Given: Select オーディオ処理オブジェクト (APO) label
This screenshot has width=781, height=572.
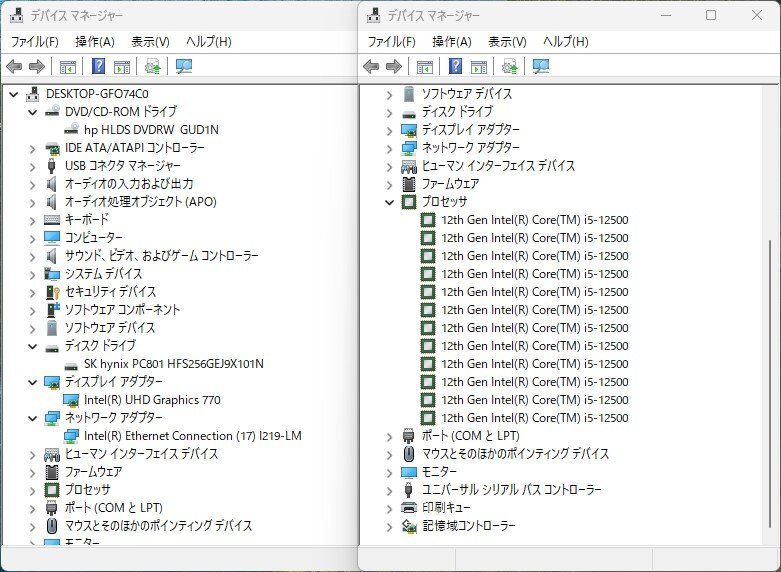Looking at the screenshot, I should tap(140, 201).
